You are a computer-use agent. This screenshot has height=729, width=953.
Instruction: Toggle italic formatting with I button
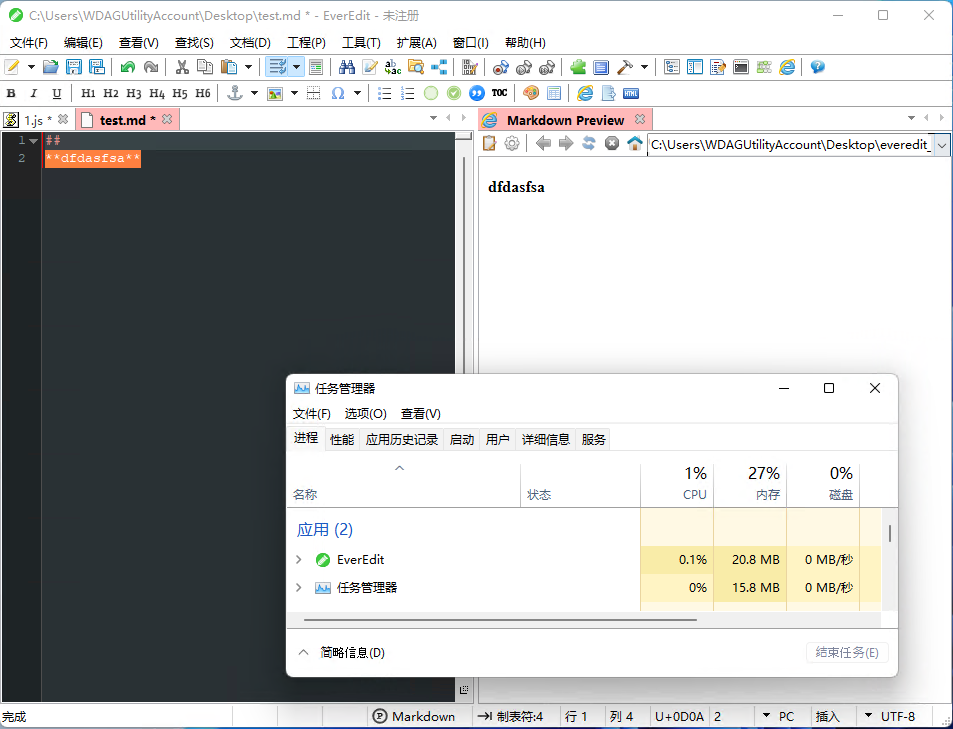[x=34, y=93]
